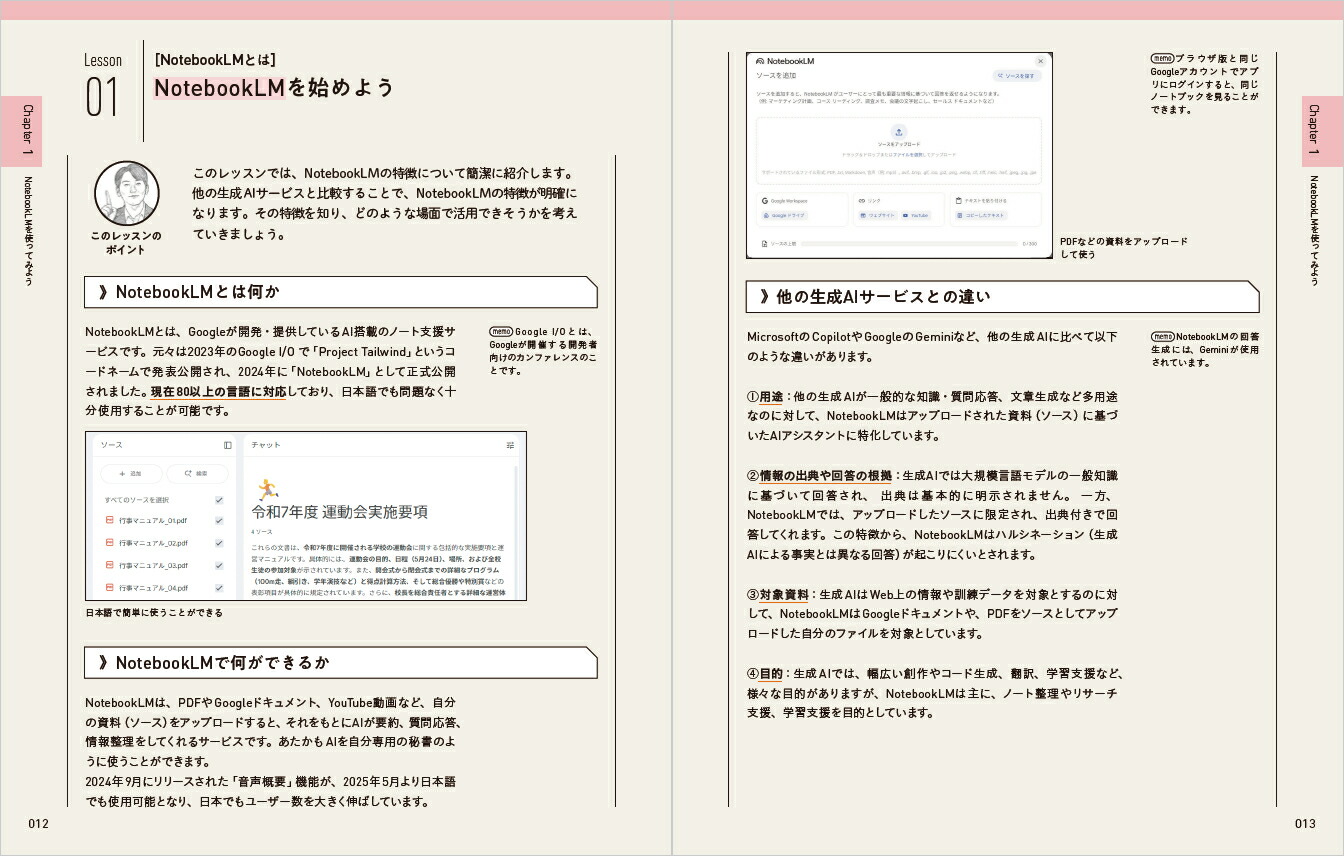Click the ソース上限 progress bar
This screenshot has height=856, width=1344.
tap(908, 244)
